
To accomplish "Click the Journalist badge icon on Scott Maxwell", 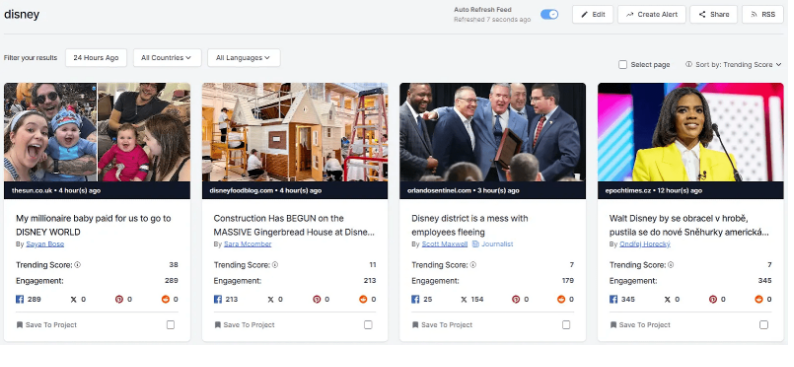I will tap(475, 244).
